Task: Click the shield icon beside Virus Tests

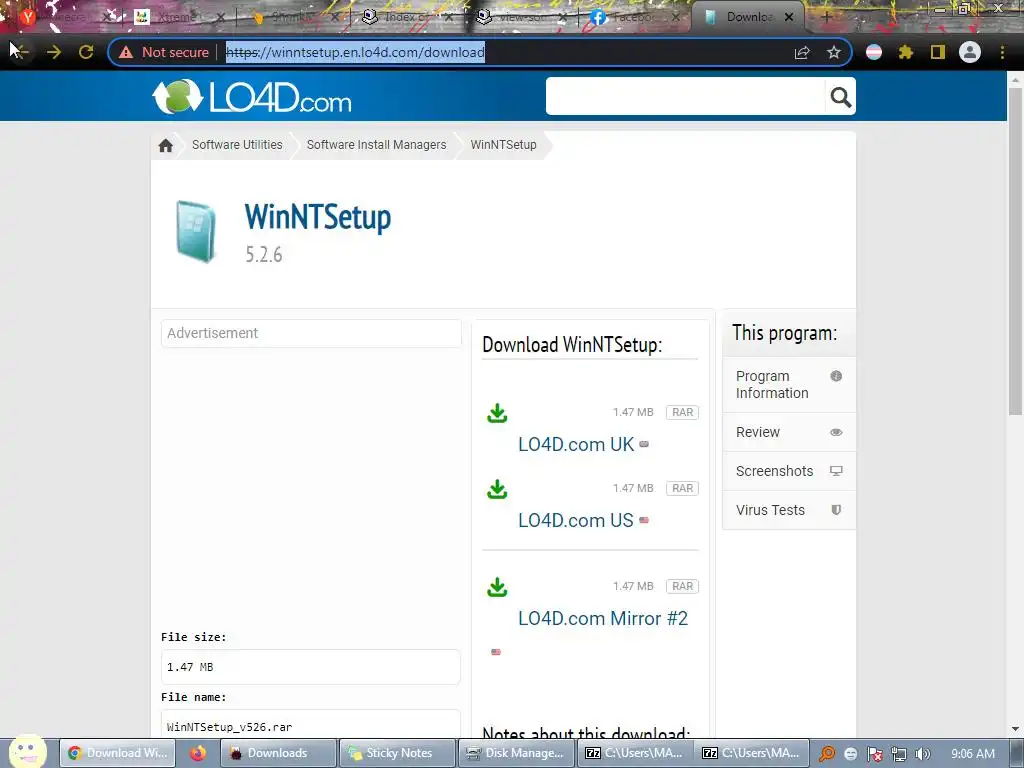Action: pyautogui.click(x=836, y=510)
